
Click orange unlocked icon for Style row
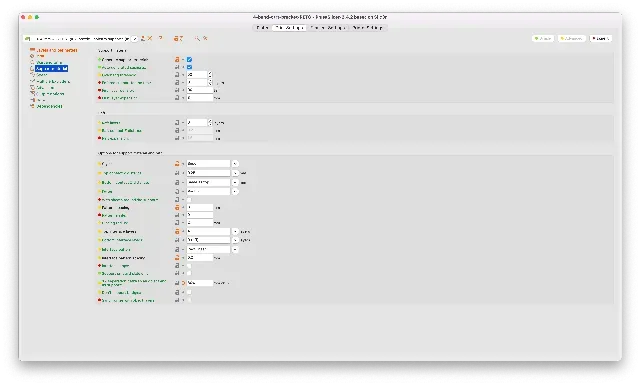point(177,163)
